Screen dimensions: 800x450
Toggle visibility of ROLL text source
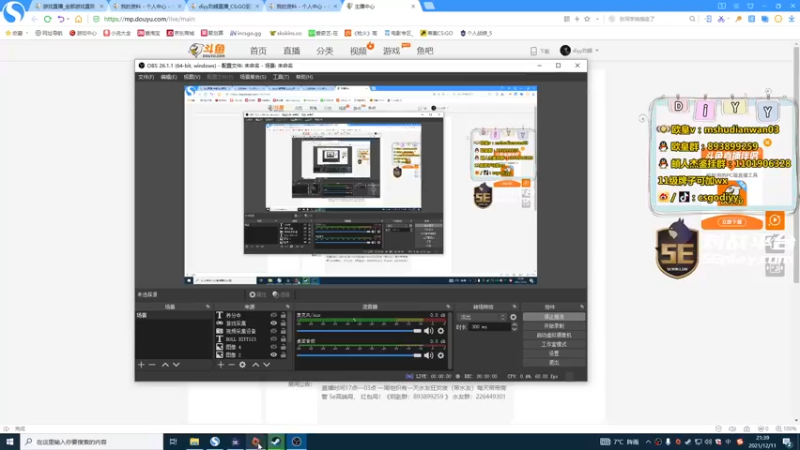273,339
